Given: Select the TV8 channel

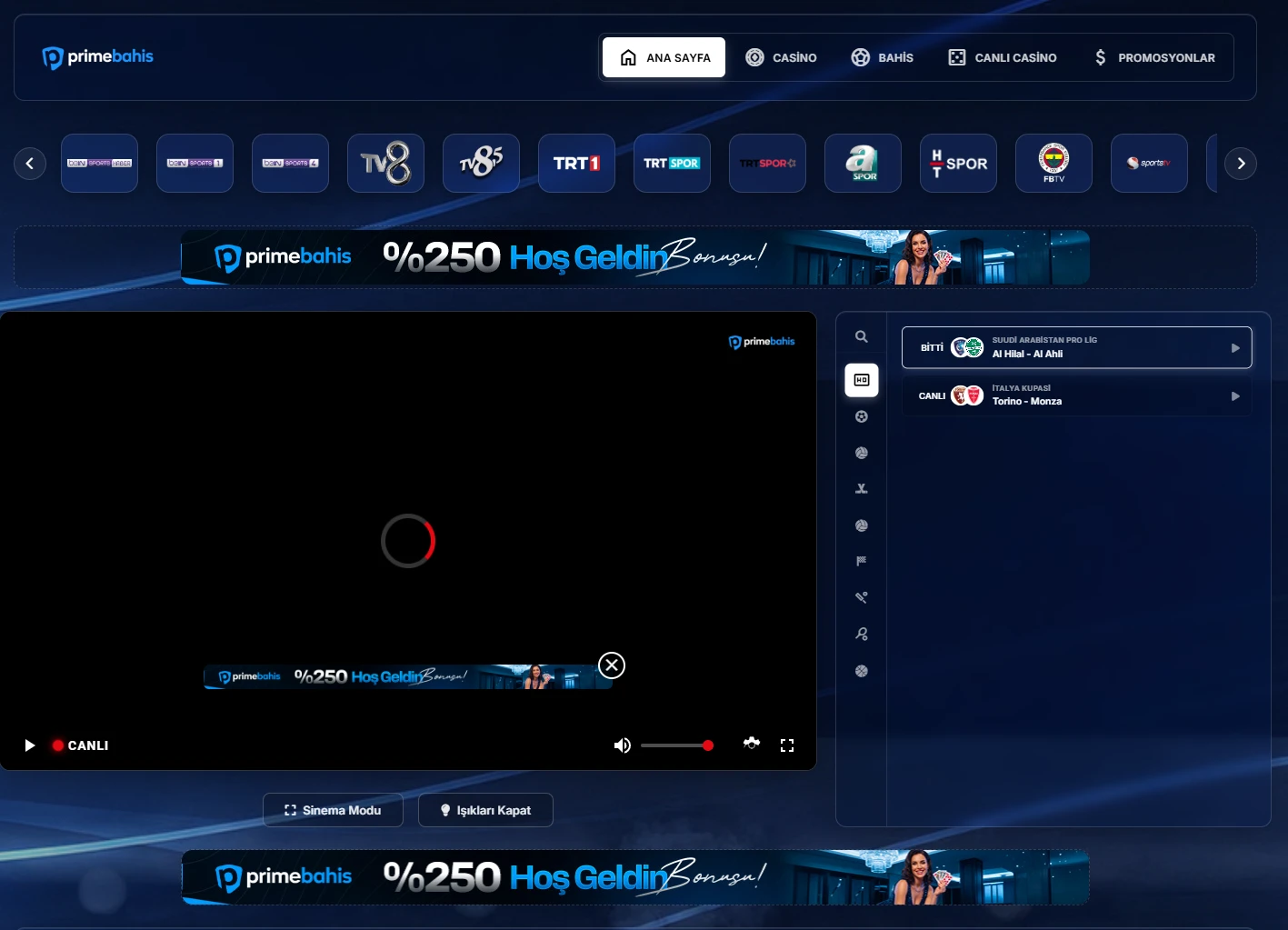Looking at the screenshot, I should 385,164.
